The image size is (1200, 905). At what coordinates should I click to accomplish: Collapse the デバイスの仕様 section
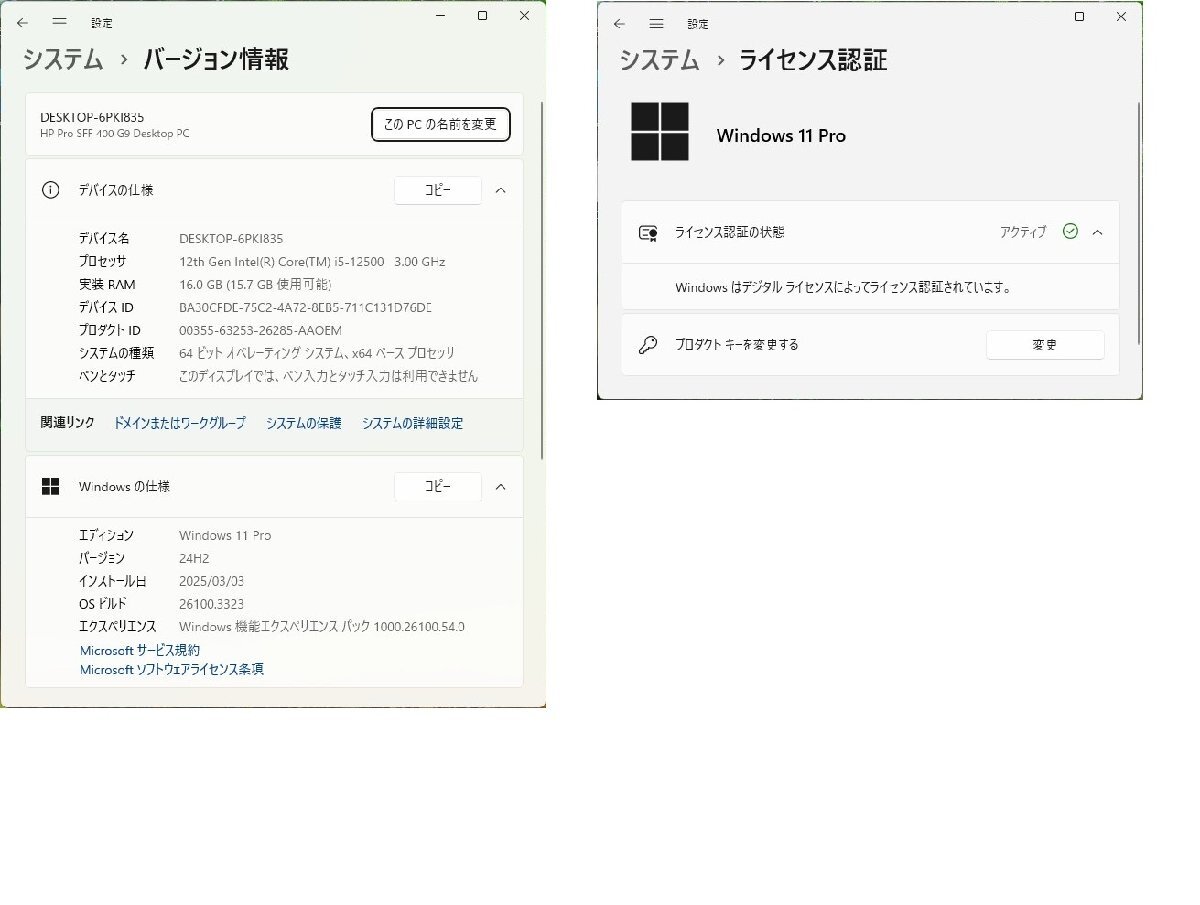coord(501,190)
